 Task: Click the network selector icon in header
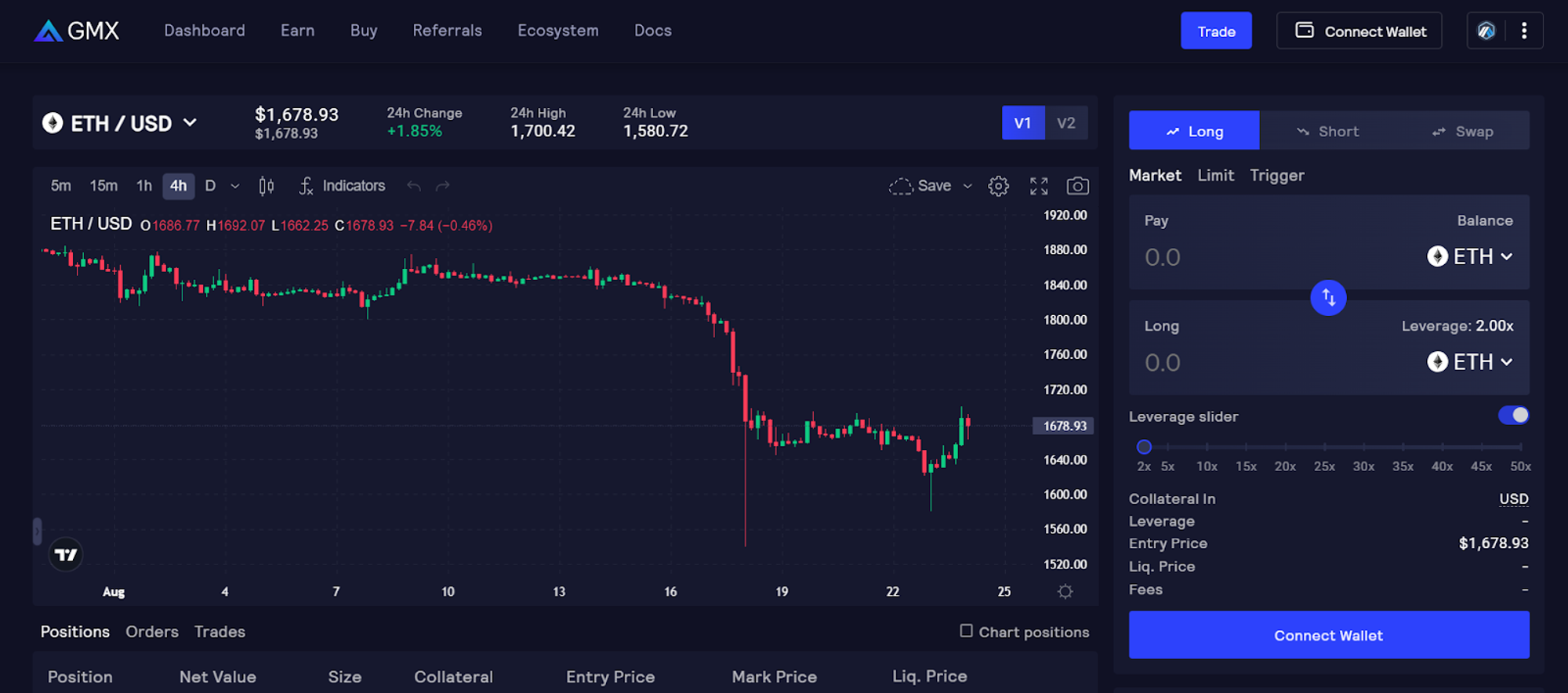pyautogui.click(x=1486, y=31)
